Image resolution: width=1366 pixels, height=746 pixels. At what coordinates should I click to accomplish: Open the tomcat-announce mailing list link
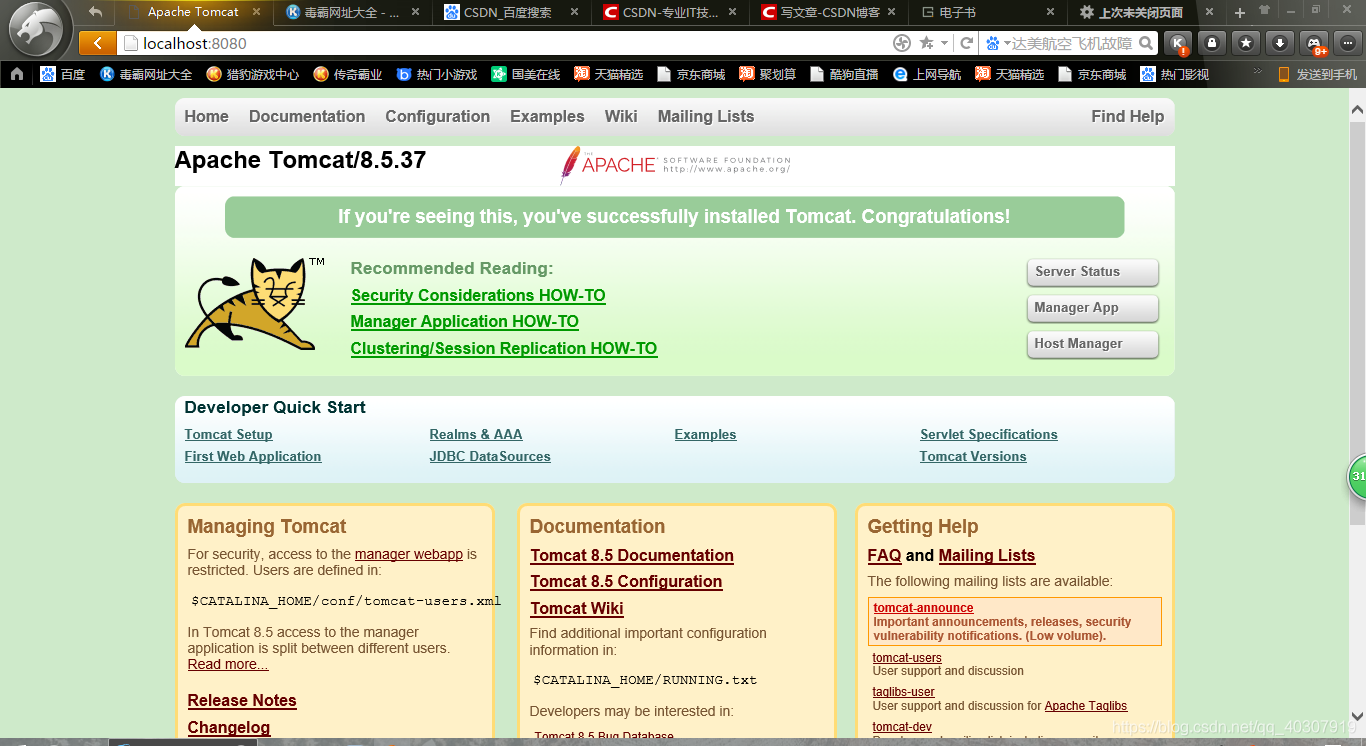[923, 607]
